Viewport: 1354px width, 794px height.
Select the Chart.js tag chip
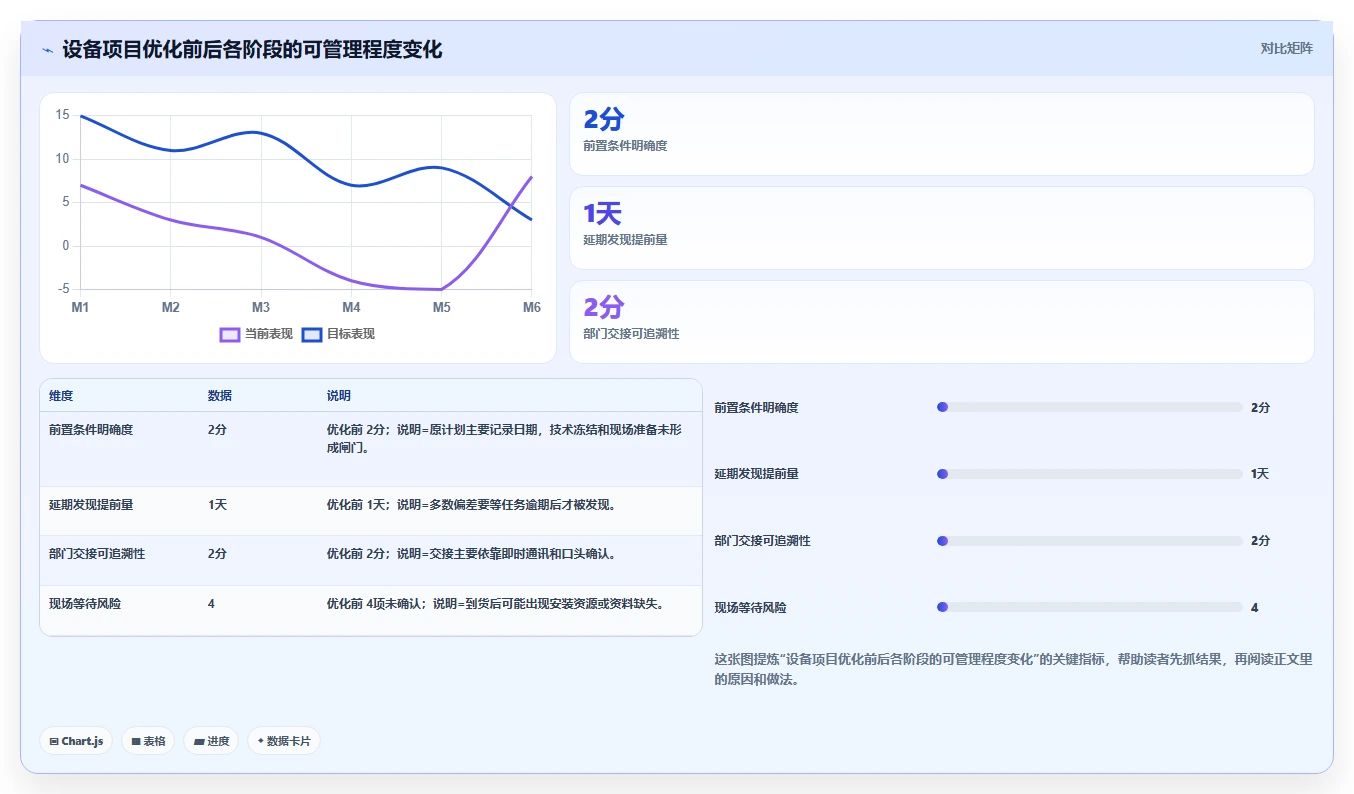(x=76, y=741)
